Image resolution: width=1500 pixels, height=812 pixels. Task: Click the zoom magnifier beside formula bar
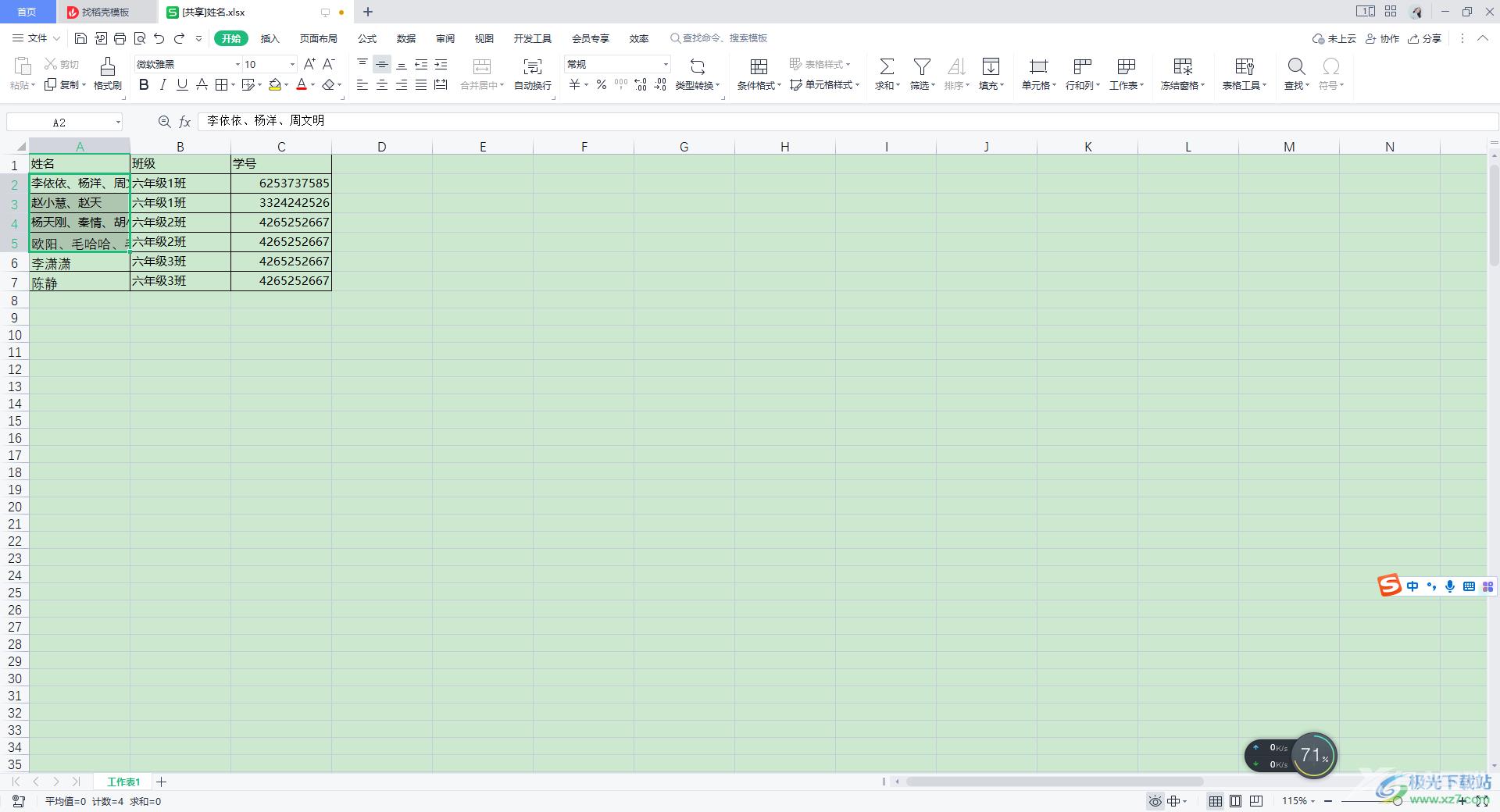[x=164, y=122]
